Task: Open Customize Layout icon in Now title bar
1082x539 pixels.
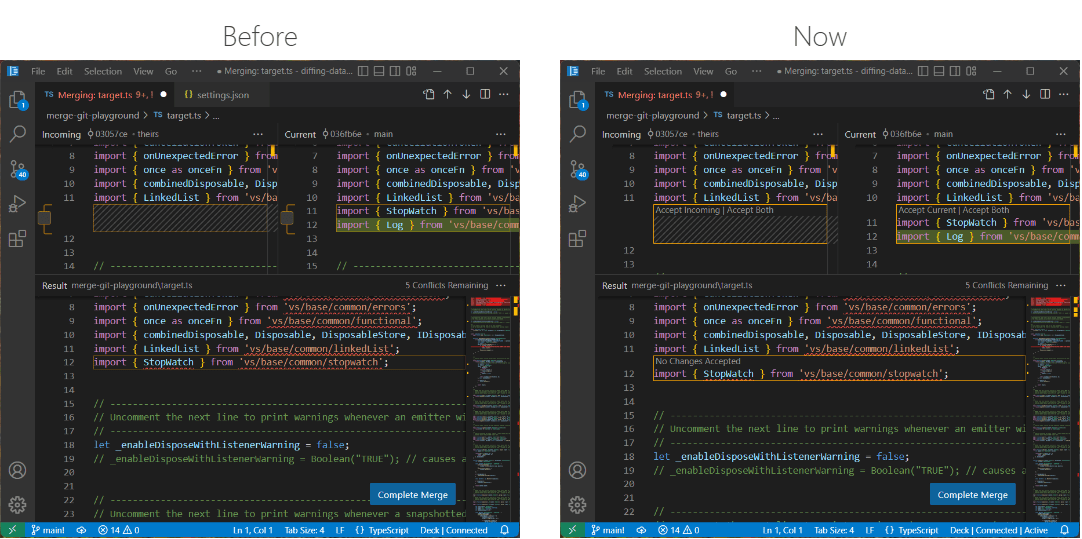Action: [x=972, y=71]
